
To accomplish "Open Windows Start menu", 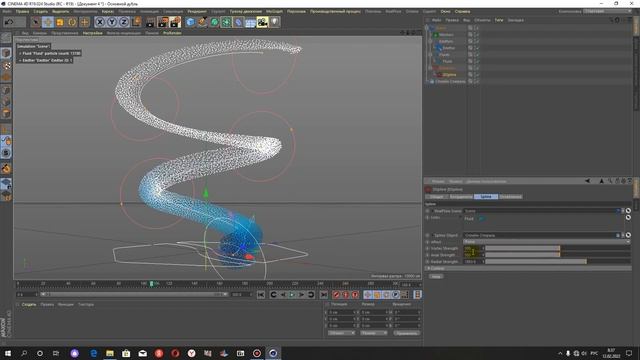I will pyautogui.click(x=8, y=353).
